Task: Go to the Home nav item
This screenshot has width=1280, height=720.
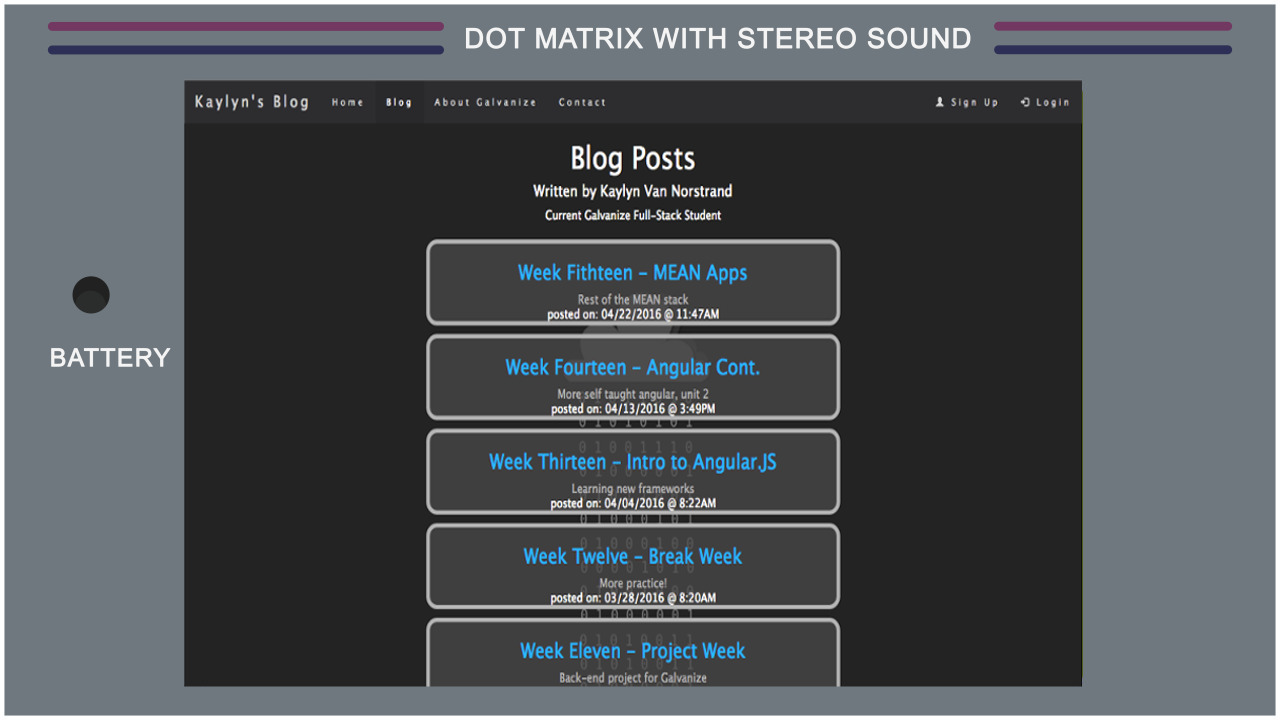Action: [348, 102]
